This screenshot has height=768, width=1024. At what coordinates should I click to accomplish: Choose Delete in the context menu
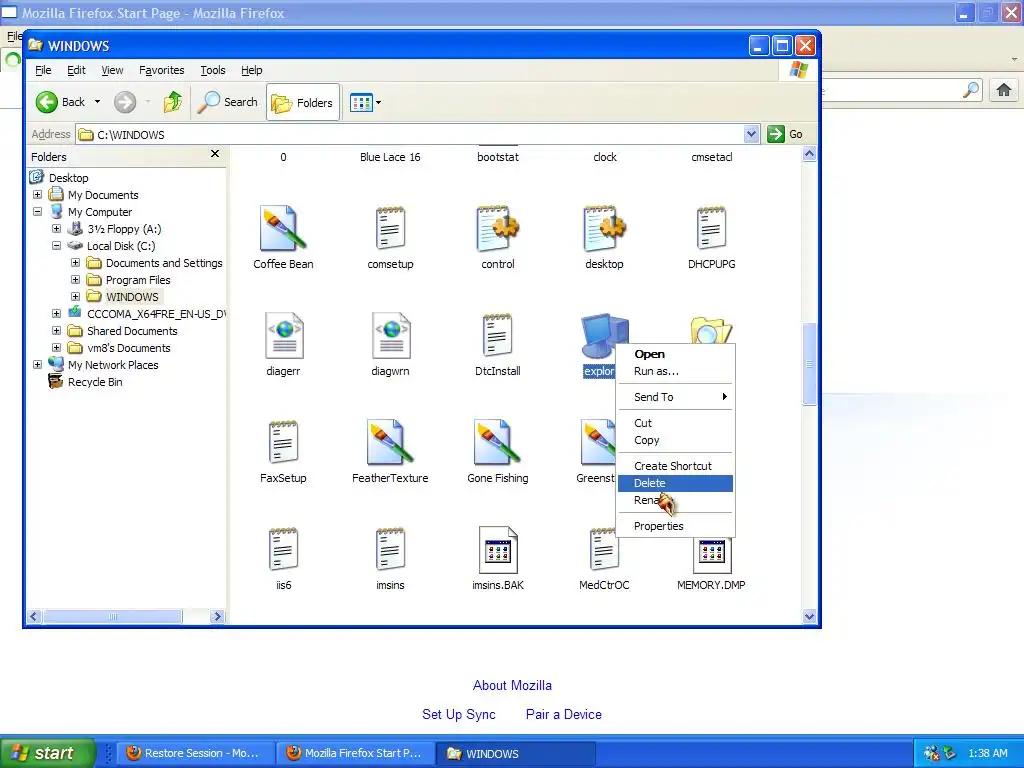pos(676,483)
